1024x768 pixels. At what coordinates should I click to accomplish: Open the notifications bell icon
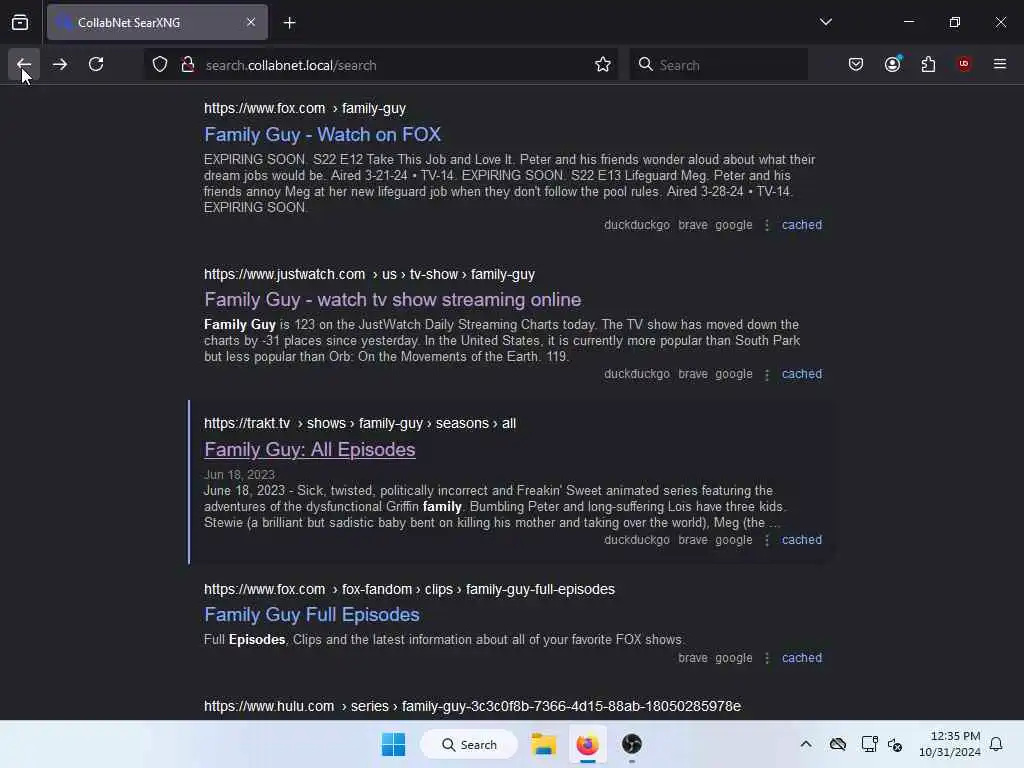(x=996, y=744)
